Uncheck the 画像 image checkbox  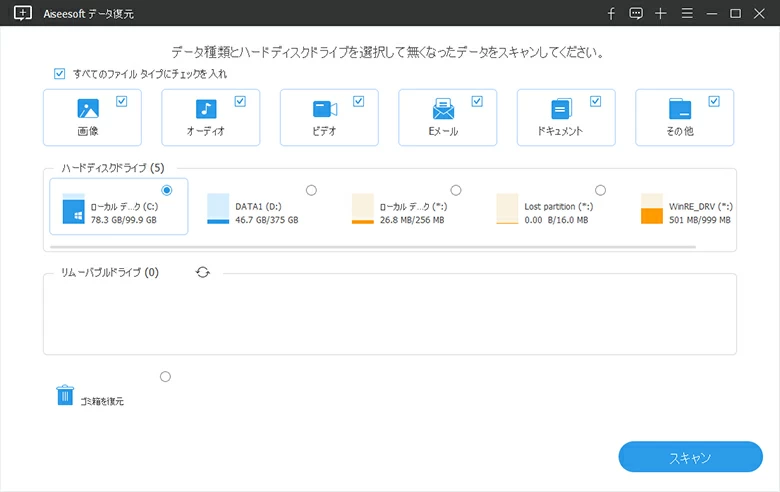tap(122, 101)
